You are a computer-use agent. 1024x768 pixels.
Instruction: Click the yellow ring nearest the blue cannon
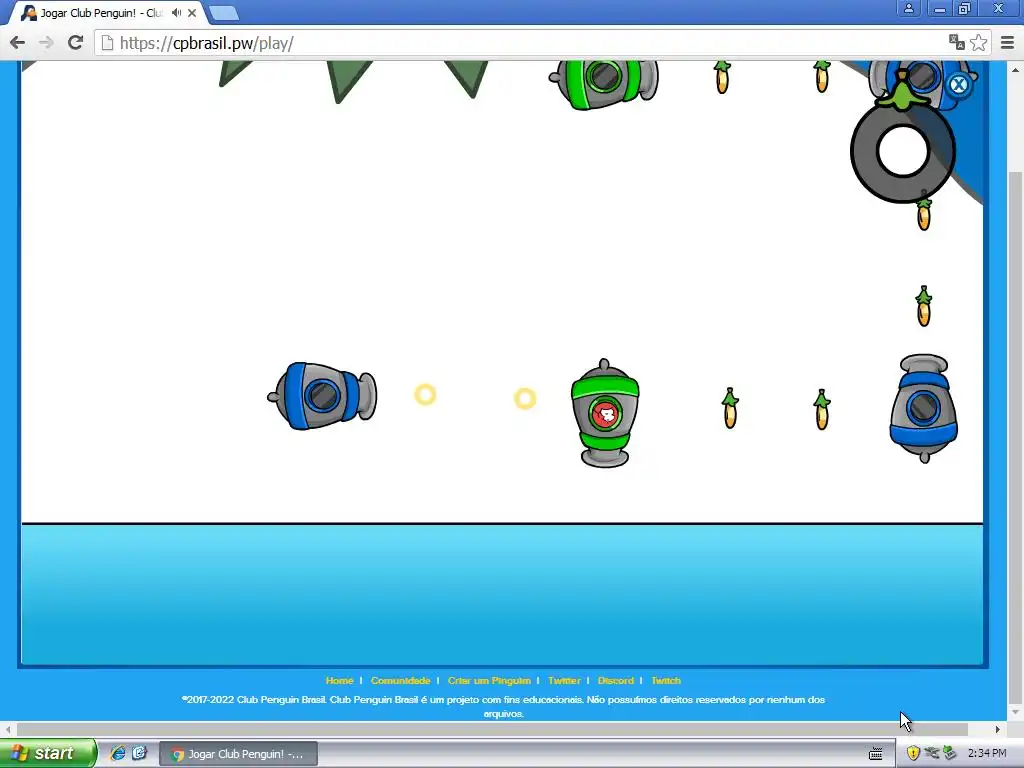[x=425, y=394]
